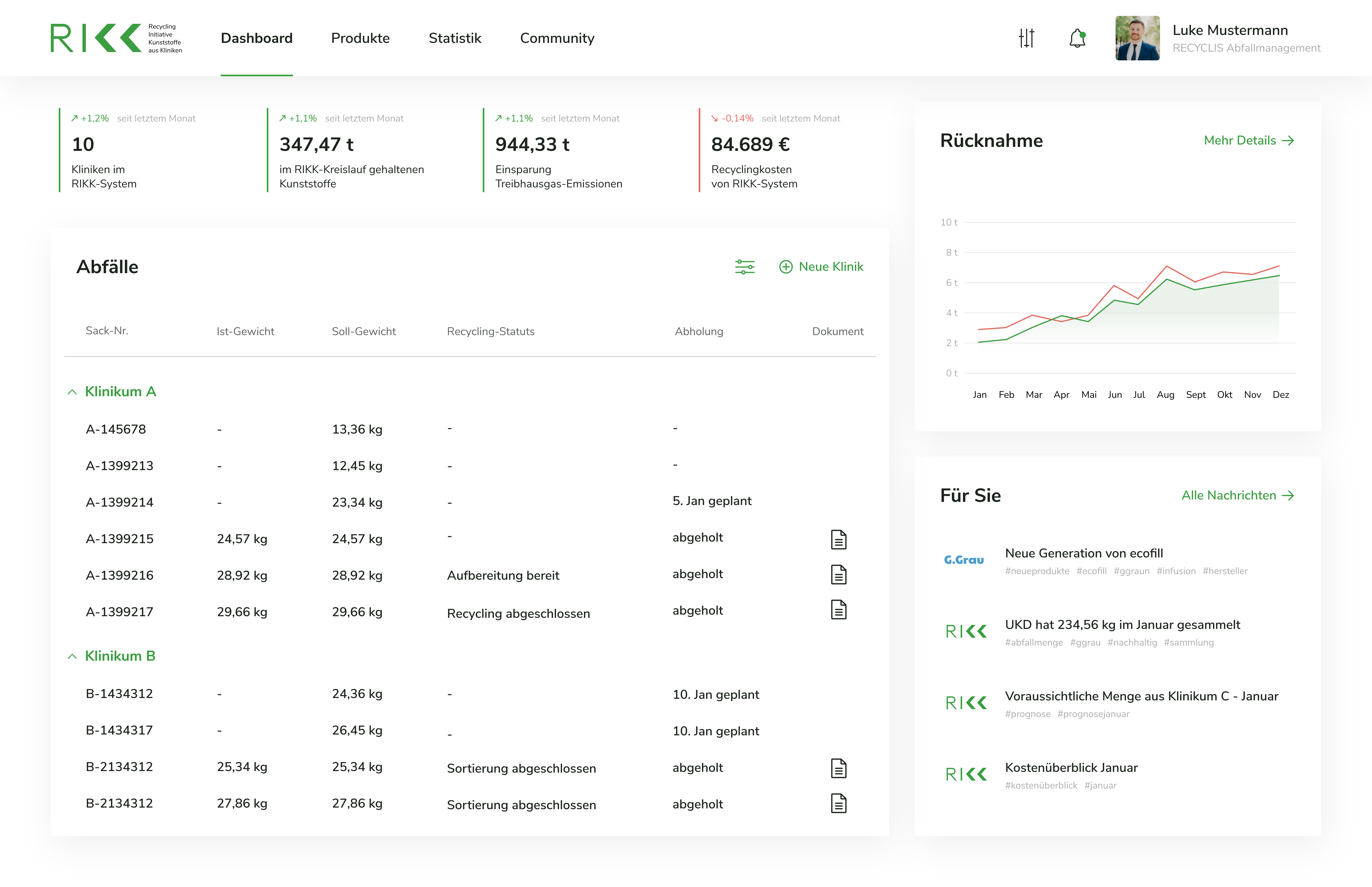Click the 5. Jan geplant pickup entry
Image resolution: width=1372 pixels, height=887 pixels.
[712, 501]
